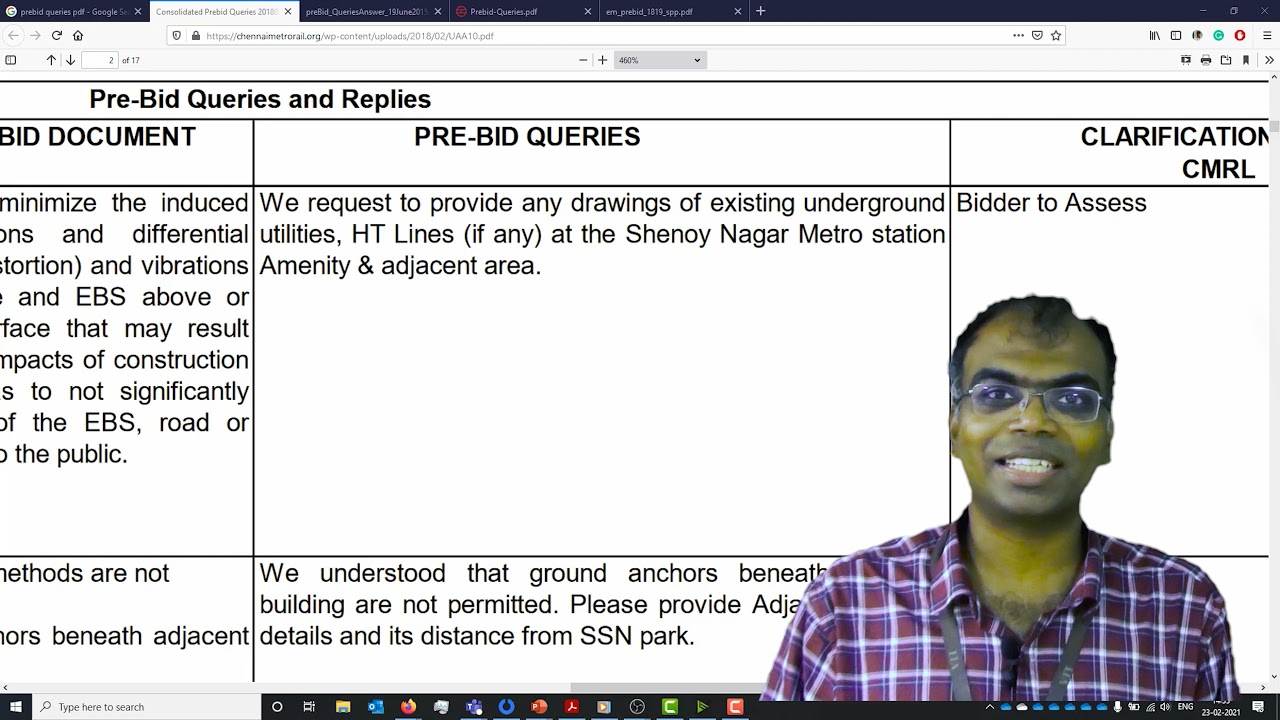The height and width of the screenshot is (720, 1280).
Task: Zoom out the PDF document
Action: coord(583,60)
